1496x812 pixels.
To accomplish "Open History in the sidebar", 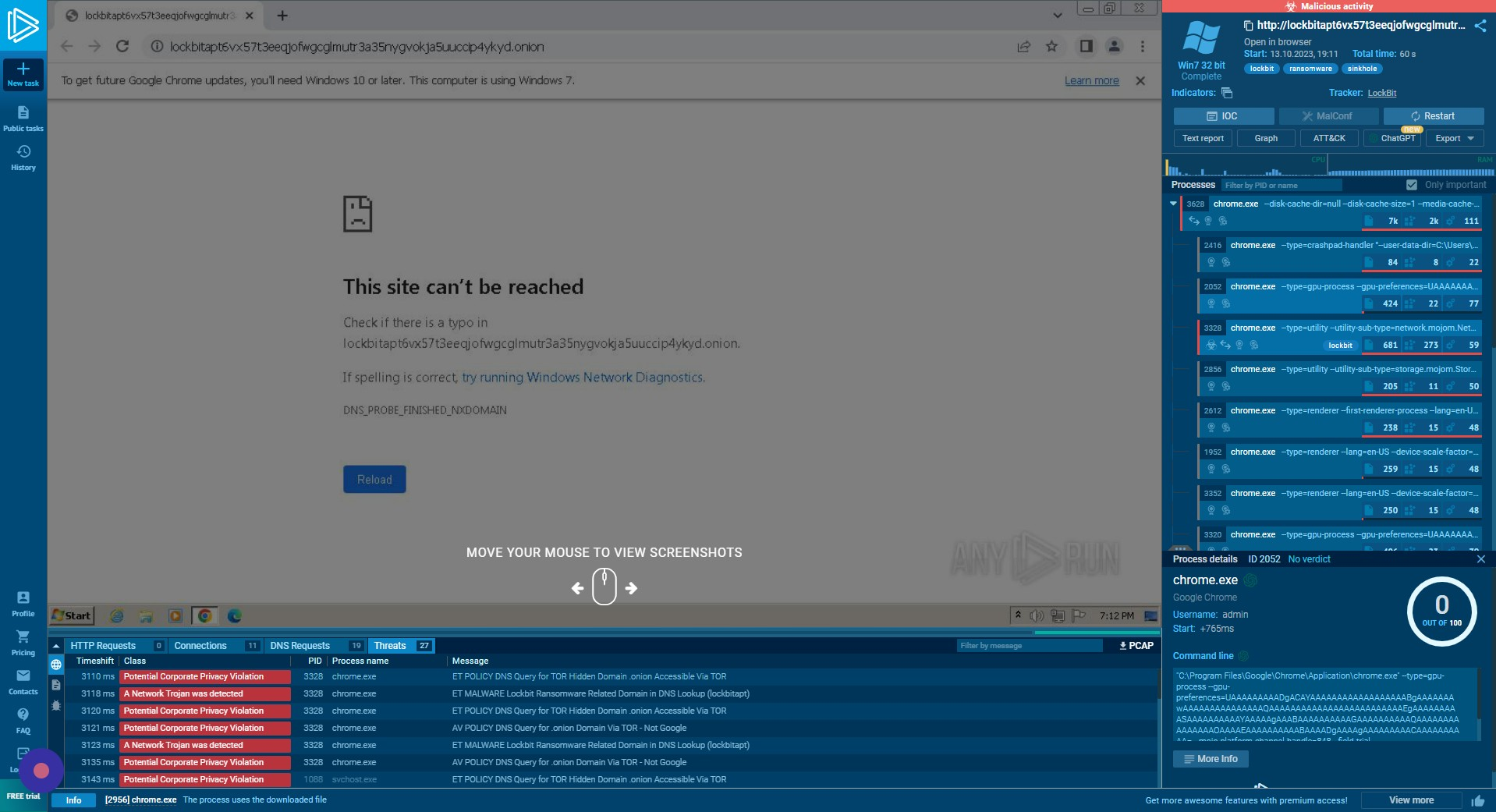I will (x=23, y=158).
